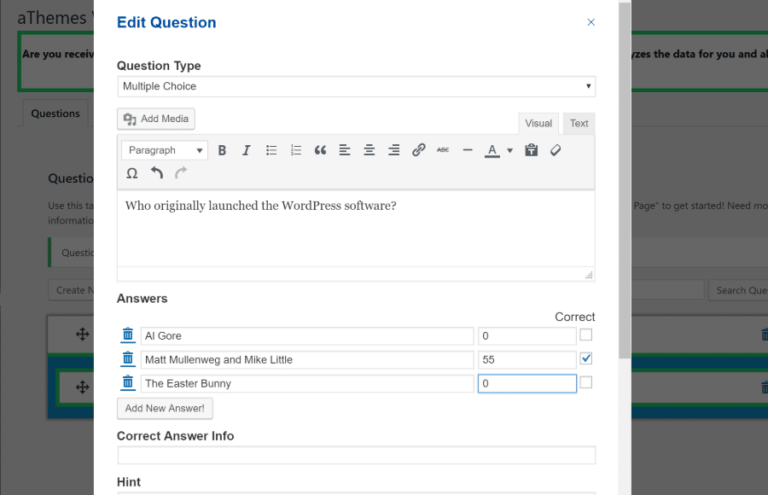Undo the last edit
The image size is (768, 495).
157,173
